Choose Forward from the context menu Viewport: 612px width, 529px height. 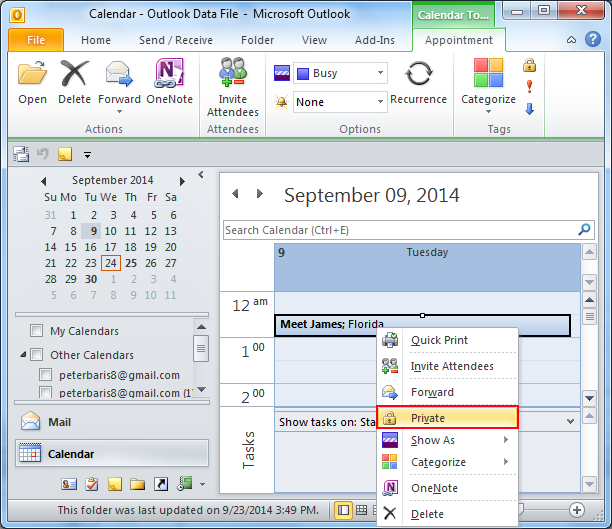click(447, 392)
